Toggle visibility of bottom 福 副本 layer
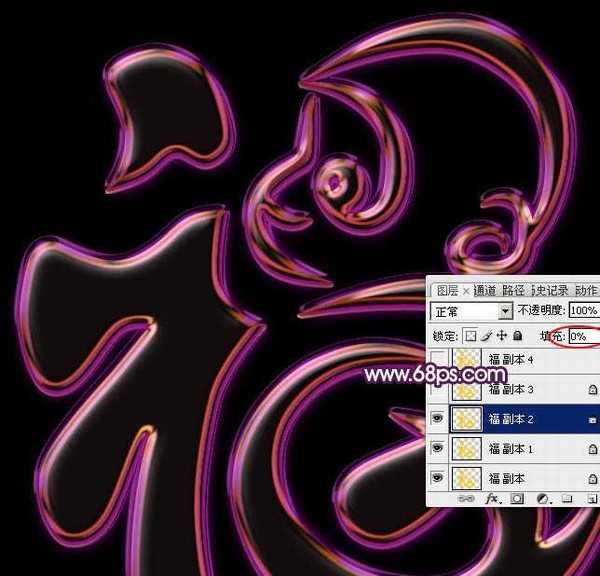 [438, 479]
